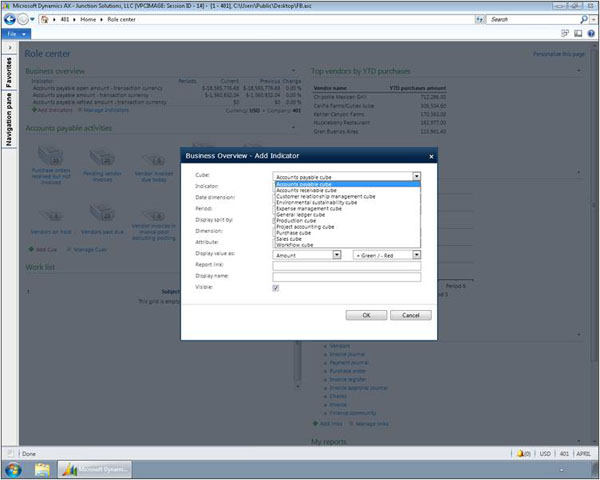Open Windows Explorer from the taskbar
600x480 pixels.
coord(44,468)
